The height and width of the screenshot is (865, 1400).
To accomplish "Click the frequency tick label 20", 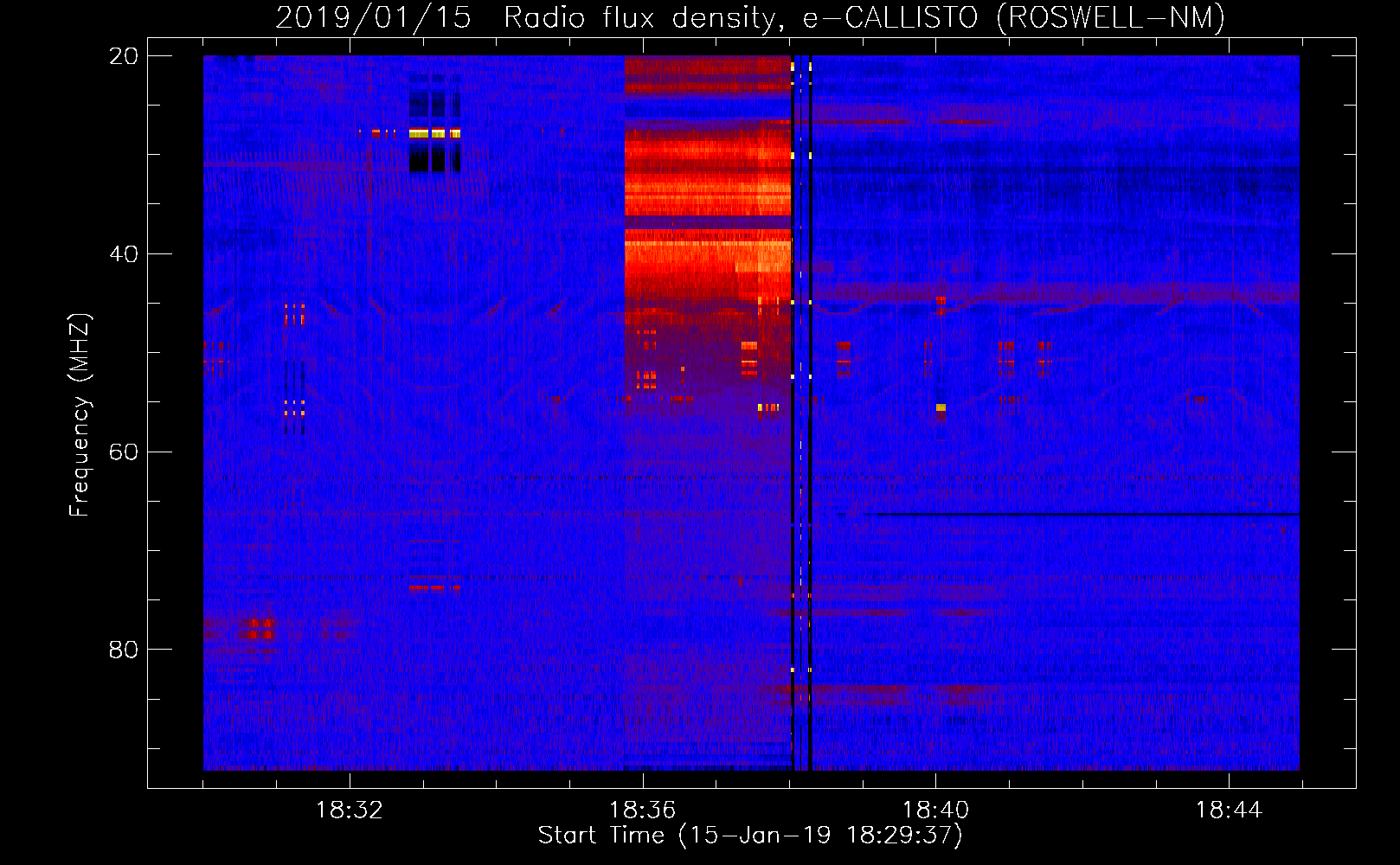I will [x=124, y=56].
